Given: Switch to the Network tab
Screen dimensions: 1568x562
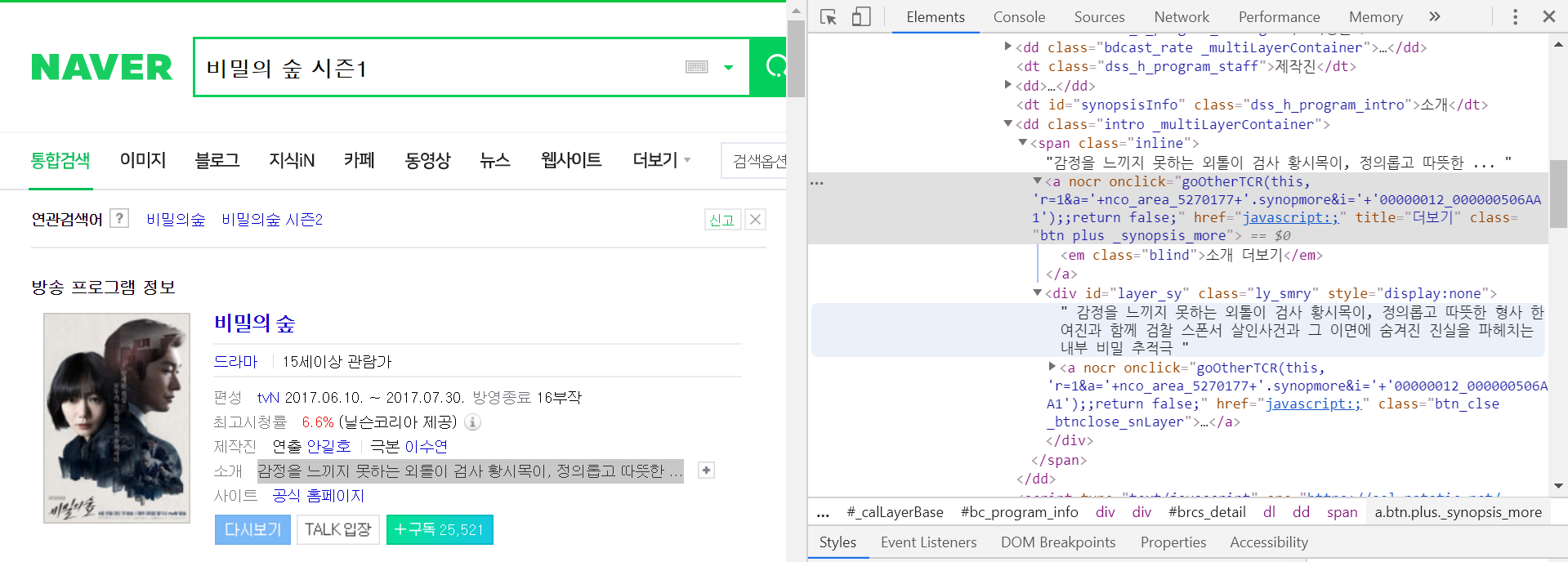Looking at the screenshot, I should tap(1182, 17).
